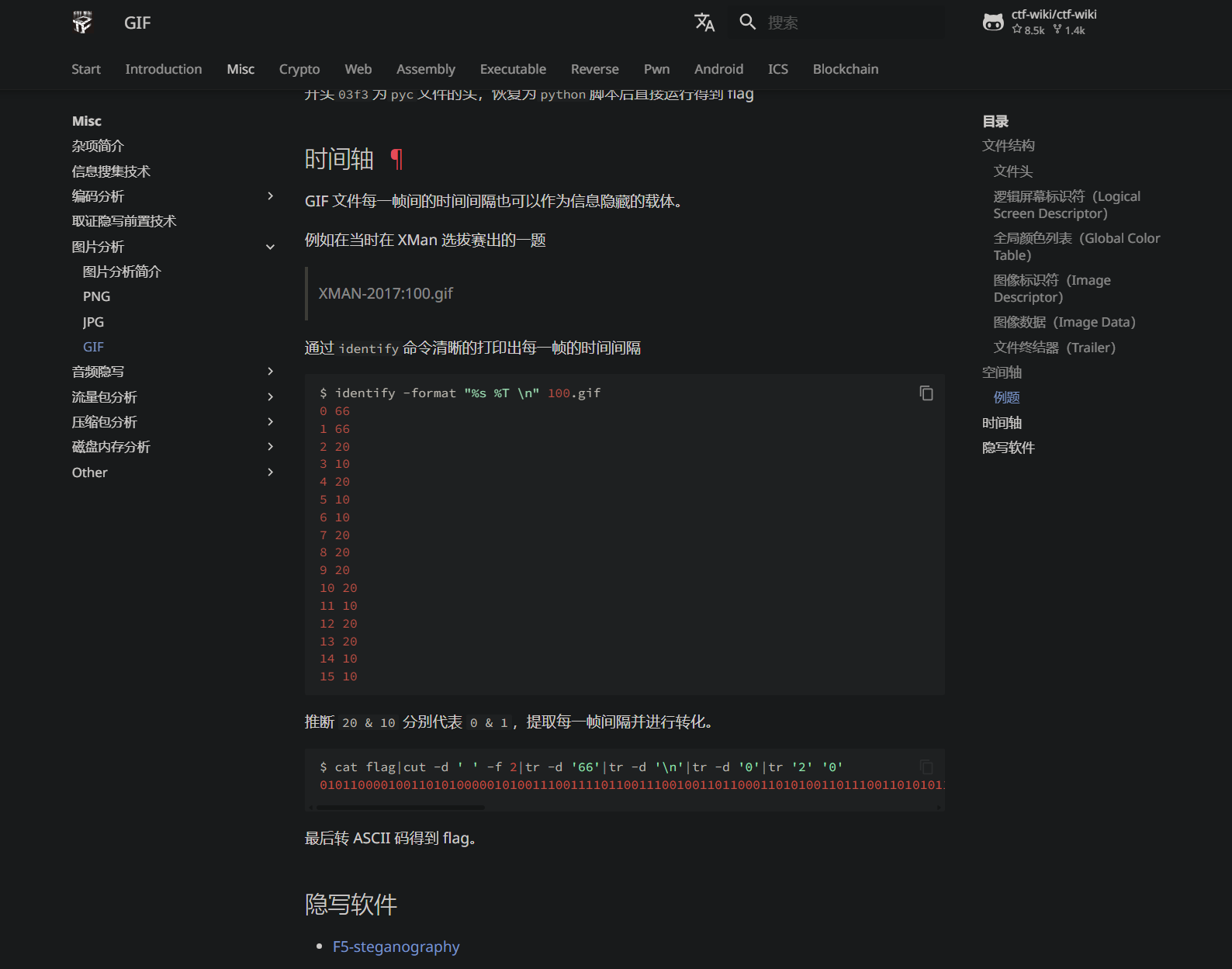Expand the 音频隐写 sidebar section
The width and height of the screenshot is (1232, 969).
270,372
